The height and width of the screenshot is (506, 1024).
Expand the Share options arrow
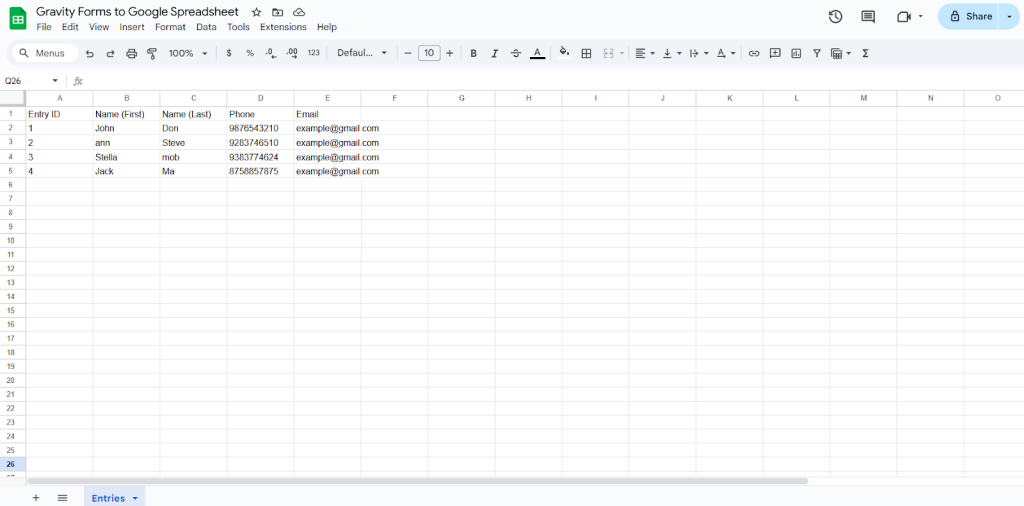[1010, 16]
